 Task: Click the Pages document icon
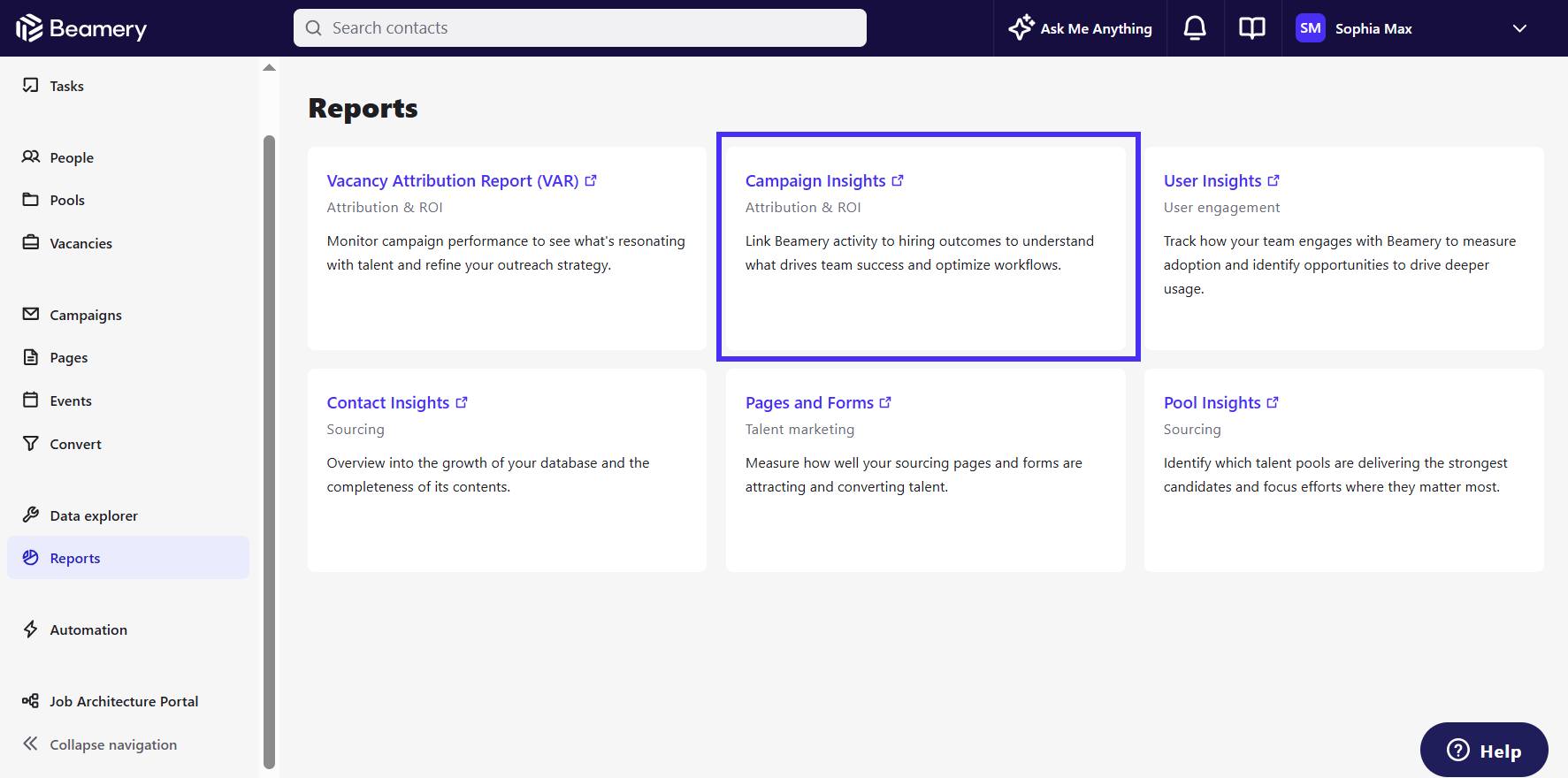tap(31, 357)
